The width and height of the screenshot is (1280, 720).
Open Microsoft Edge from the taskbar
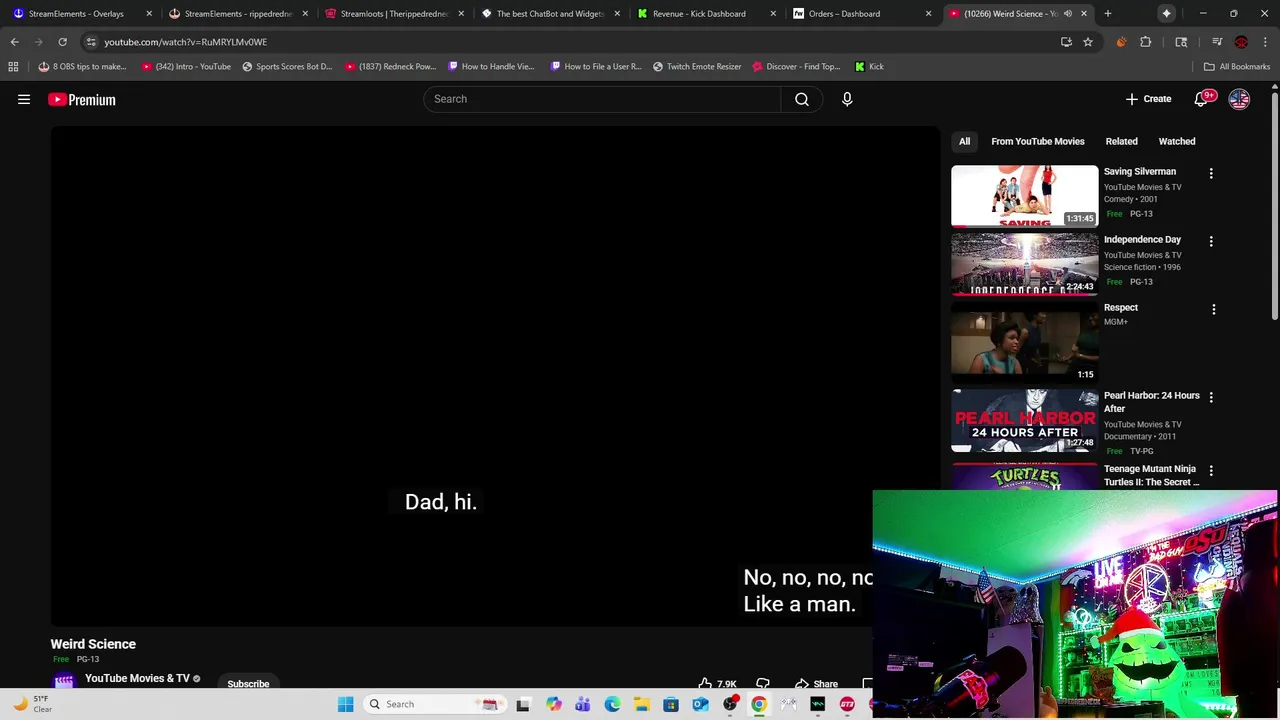pos(612,704)
